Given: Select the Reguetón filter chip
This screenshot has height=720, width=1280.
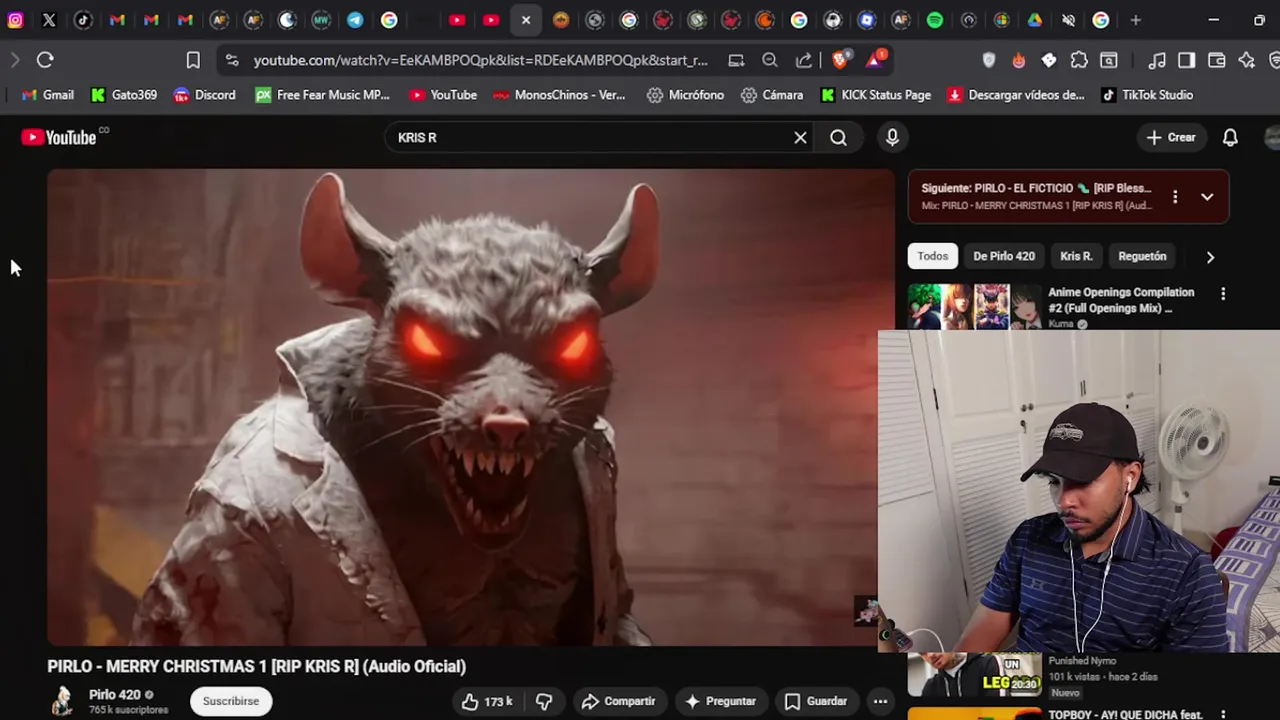Looking at the screenshot, I should coord(1142,256).
